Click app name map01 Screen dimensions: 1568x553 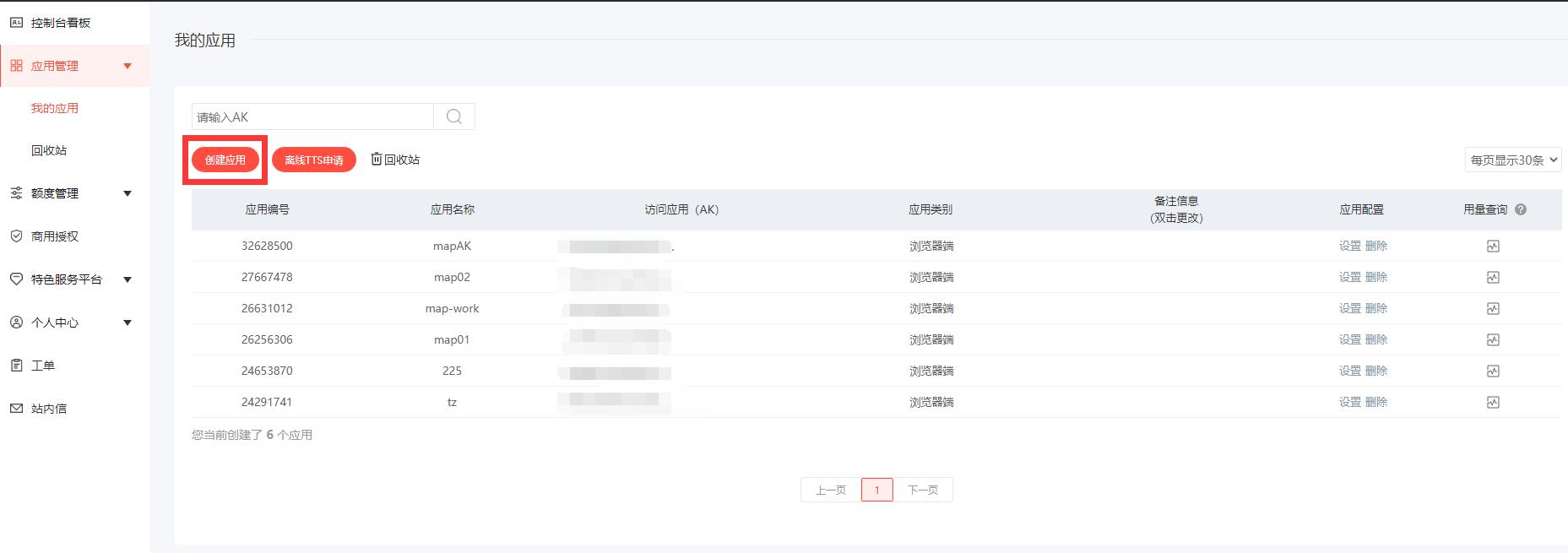[452, 339]
